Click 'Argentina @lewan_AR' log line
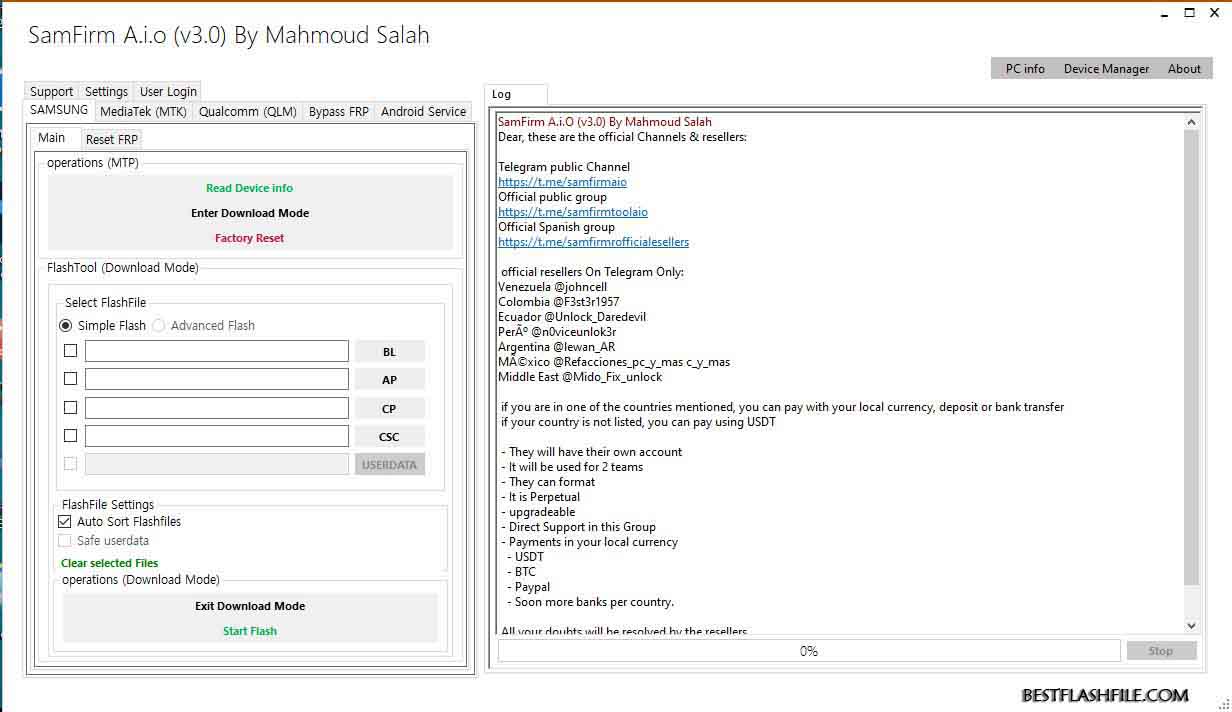 (557, 347)
